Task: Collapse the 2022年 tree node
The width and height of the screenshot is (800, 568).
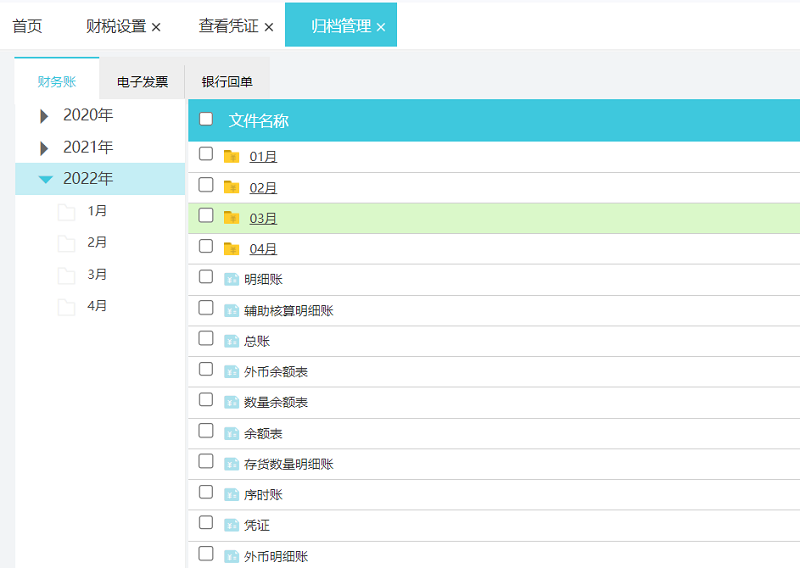Action: tap(45, 180)
